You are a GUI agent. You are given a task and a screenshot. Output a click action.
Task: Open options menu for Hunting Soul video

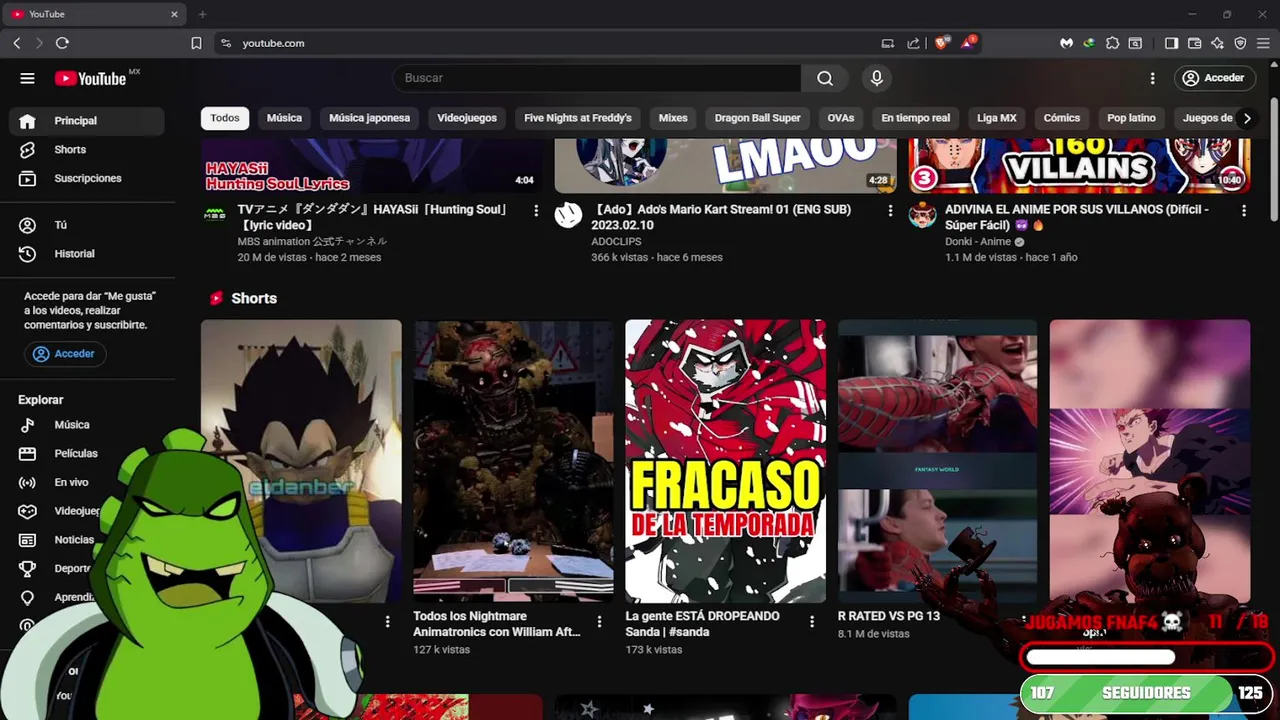[536, 211]
